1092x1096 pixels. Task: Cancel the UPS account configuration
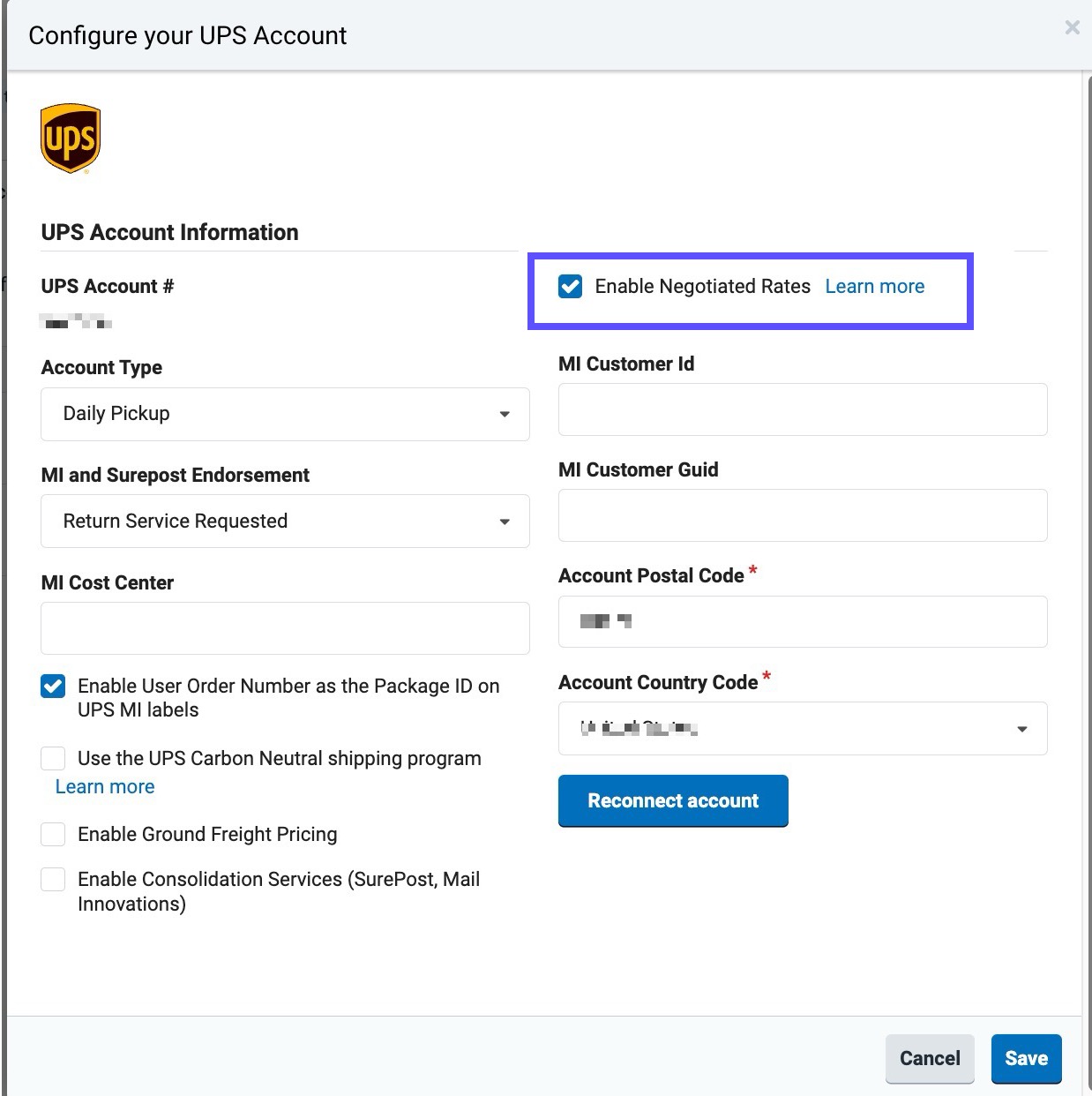(930, 1058)
